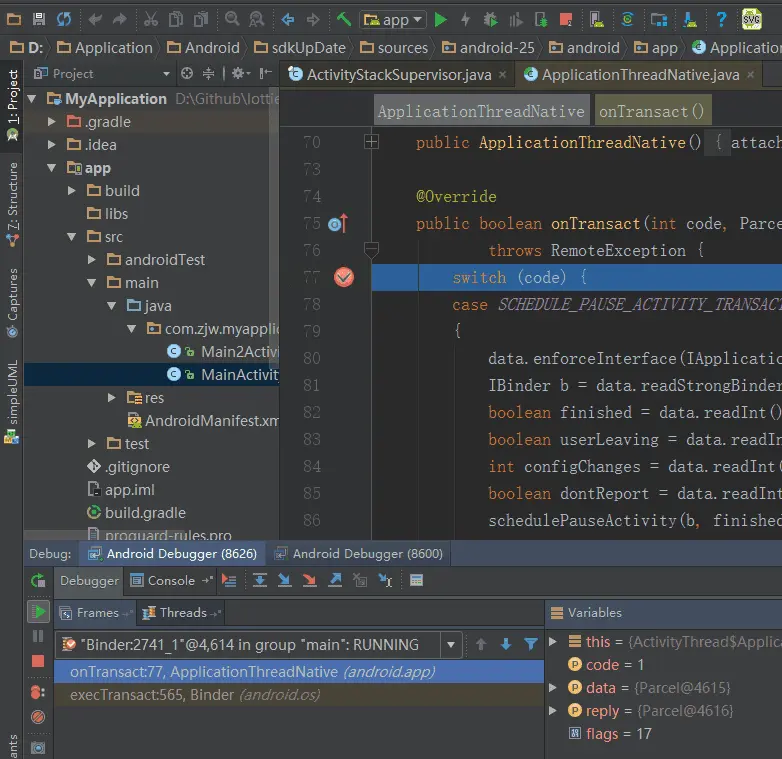Click the Debug app bug icon
The width and height of the screenshot is (782, 759).
(x=490, y=19)
